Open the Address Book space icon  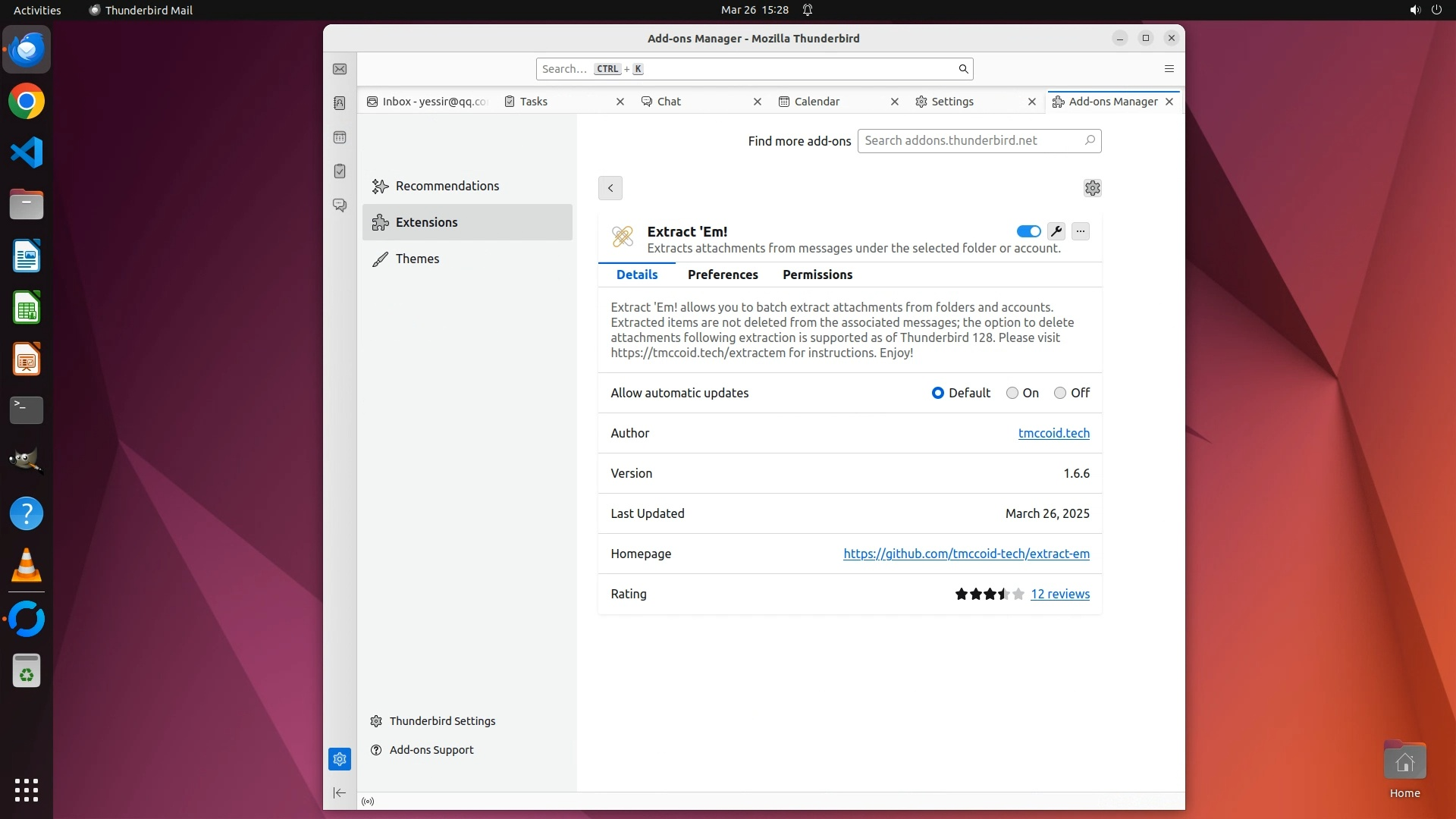pos(340,103)
